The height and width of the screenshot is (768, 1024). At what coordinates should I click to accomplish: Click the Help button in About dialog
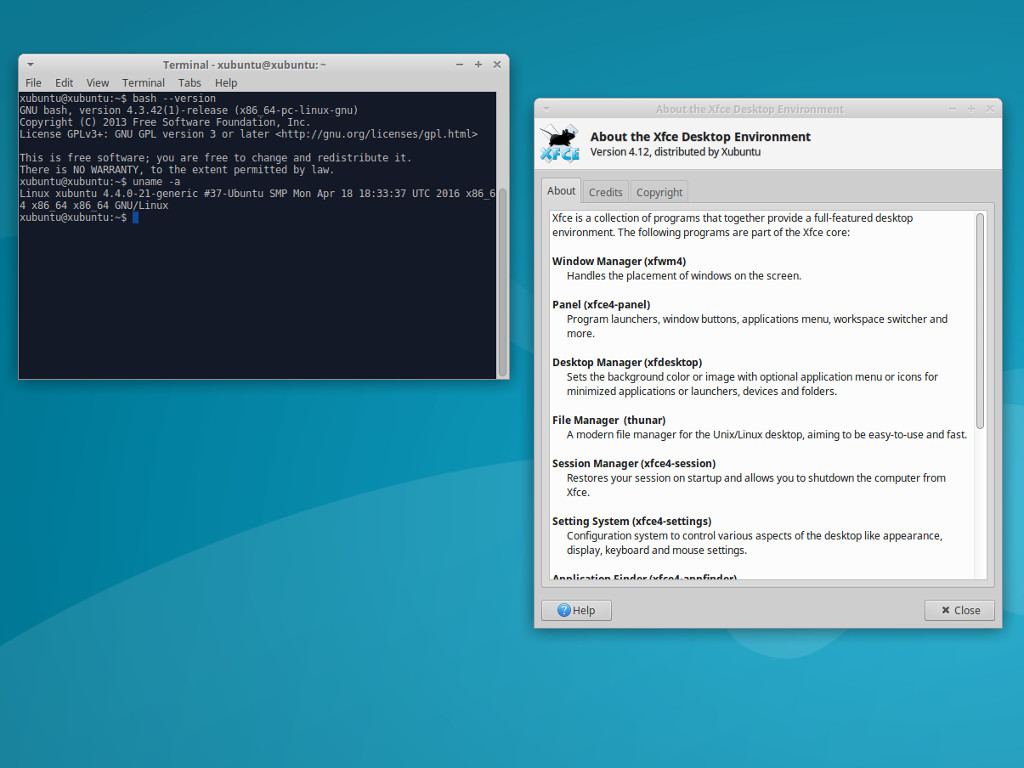[x=576, y=610]
